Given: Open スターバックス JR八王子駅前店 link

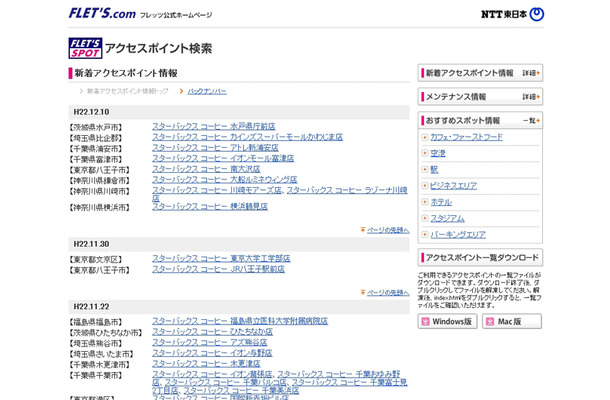Looking at the screenshot, I should tap(218, 269).
